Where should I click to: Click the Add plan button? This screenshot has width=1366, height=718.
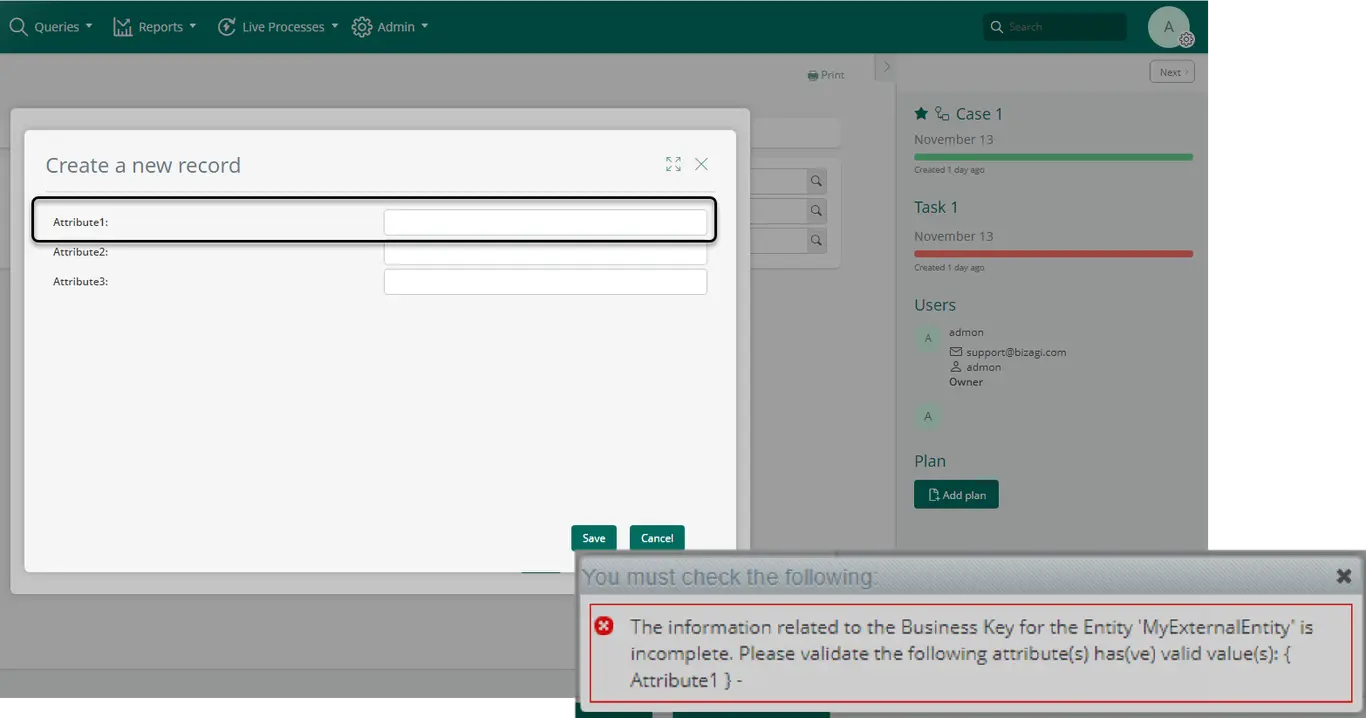(956, 495)
